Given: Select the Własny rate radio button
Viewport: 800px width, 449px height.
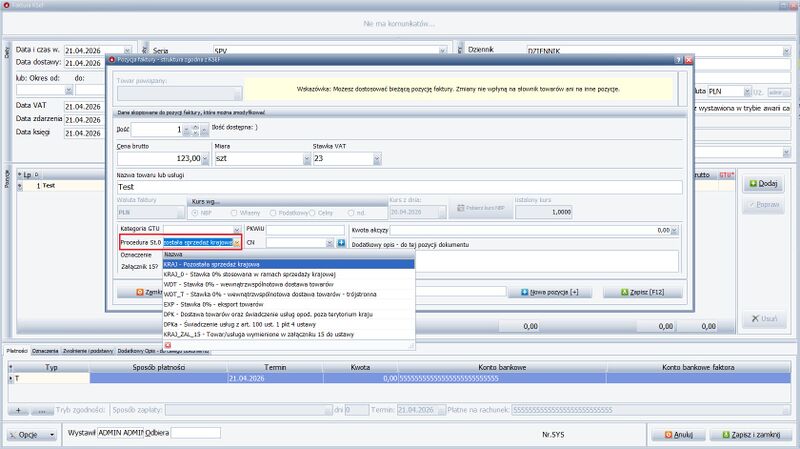Looking at the screenshot, I should point(236,213).
